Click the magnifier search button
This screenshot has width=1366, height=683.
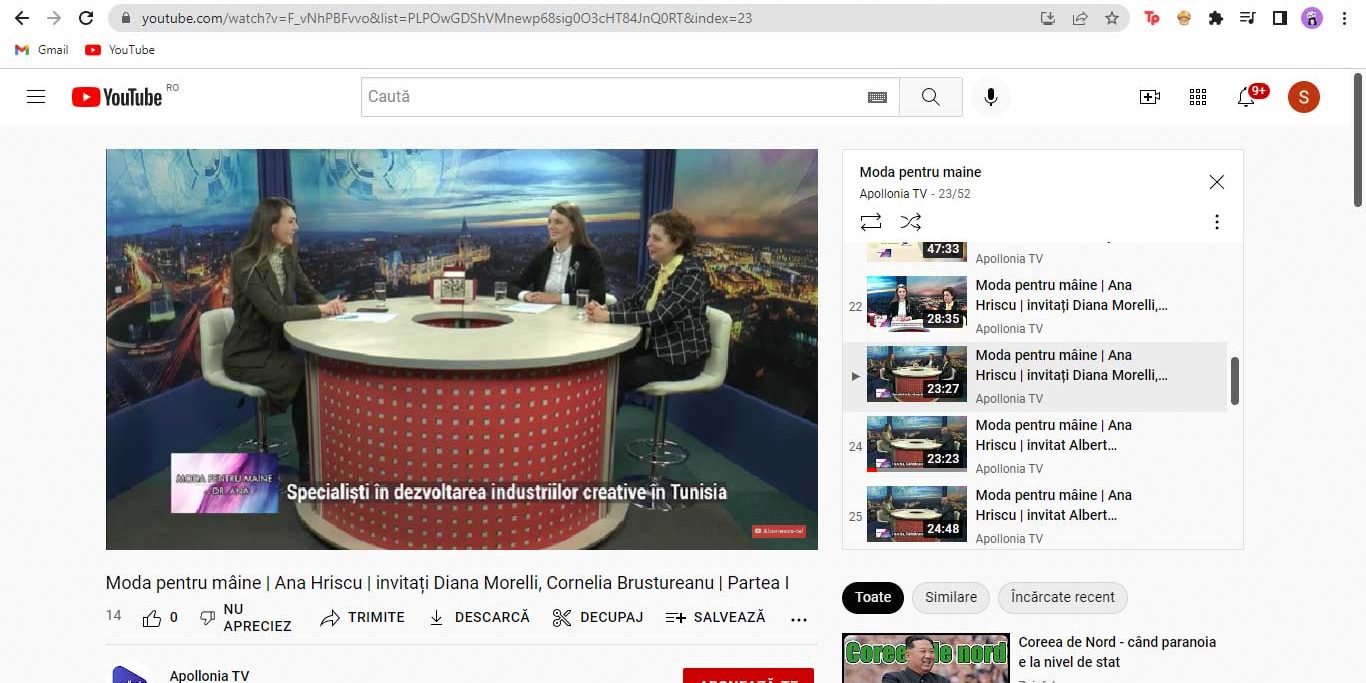tap(931, 97)
